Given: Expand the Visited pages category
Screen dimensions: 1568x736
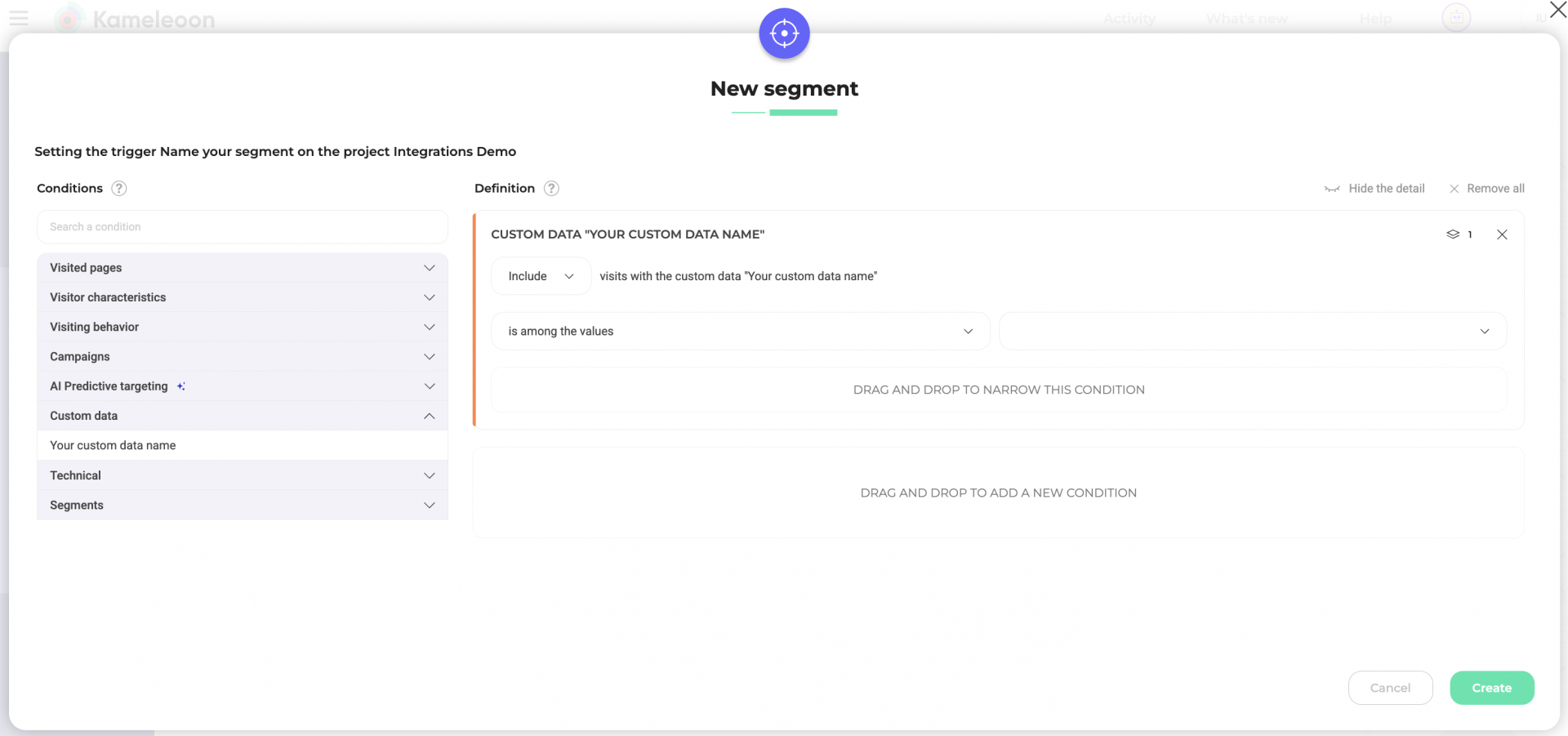Looking at the screenshot, I should coord(242,268).
